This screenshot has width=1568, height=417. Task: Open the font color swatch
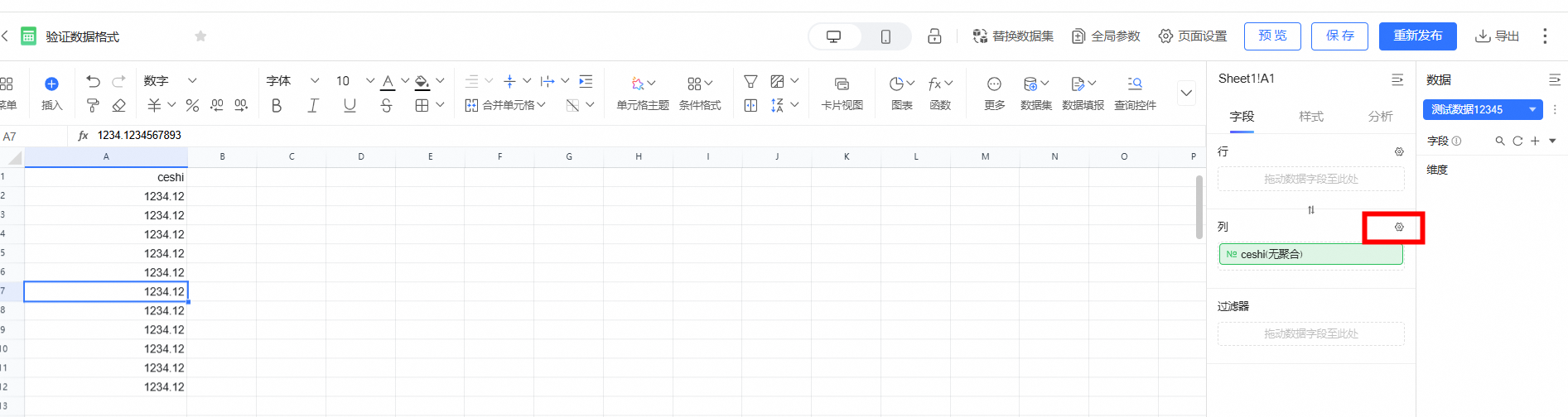[x=388, y=81]
